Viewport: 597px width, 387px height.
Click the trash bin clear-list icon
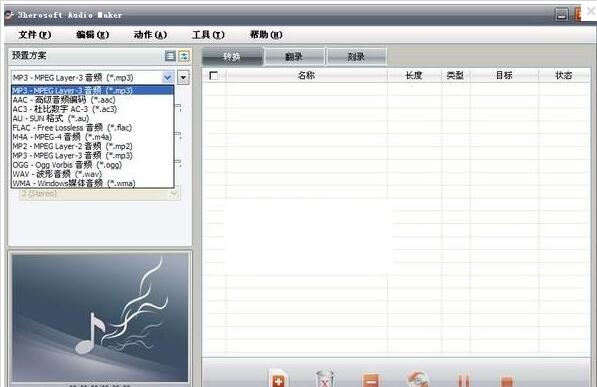[x=325, y=379]
